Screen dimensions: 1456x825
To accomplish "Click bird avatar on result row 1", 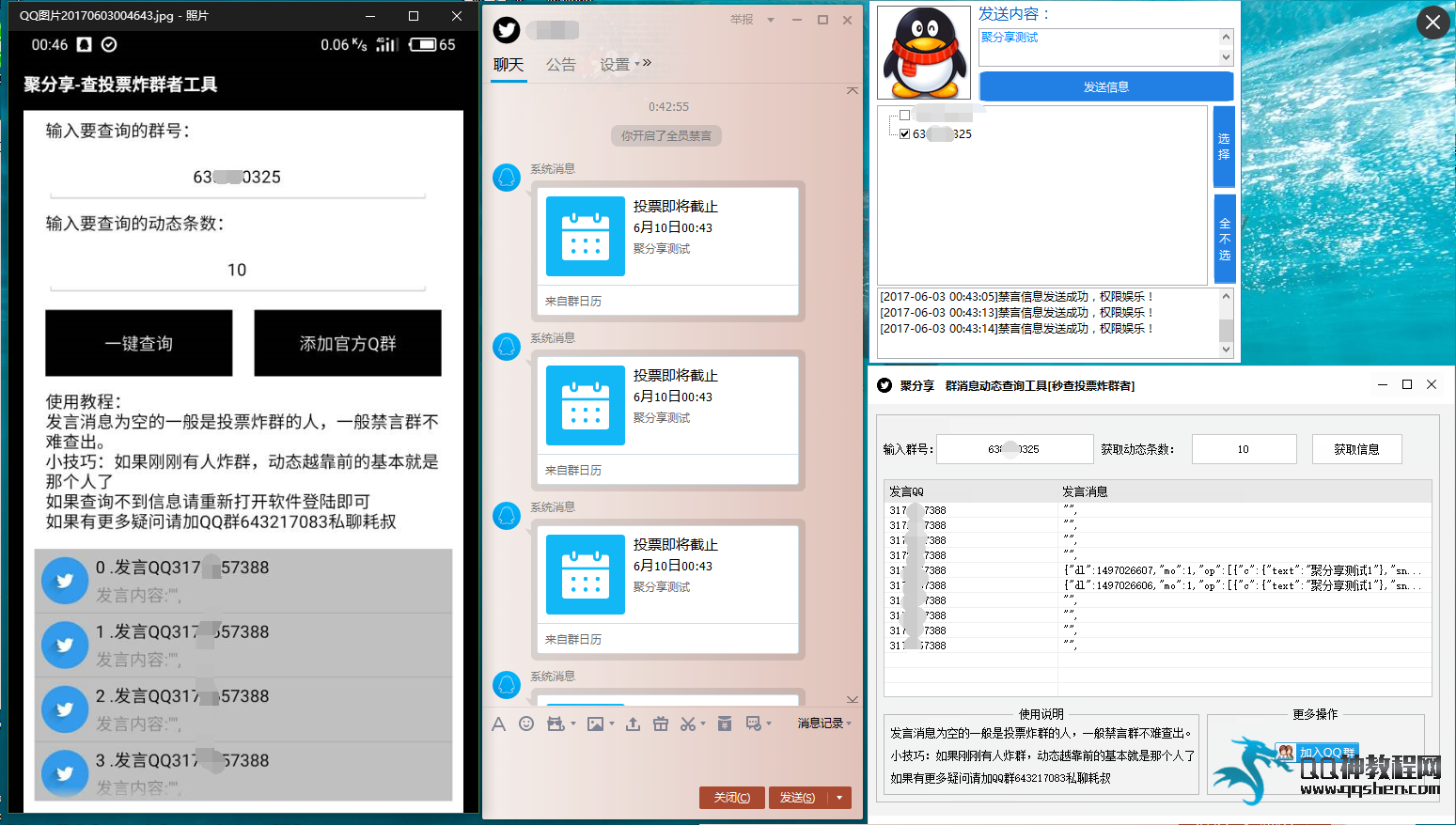I will [x=65, y=646].
